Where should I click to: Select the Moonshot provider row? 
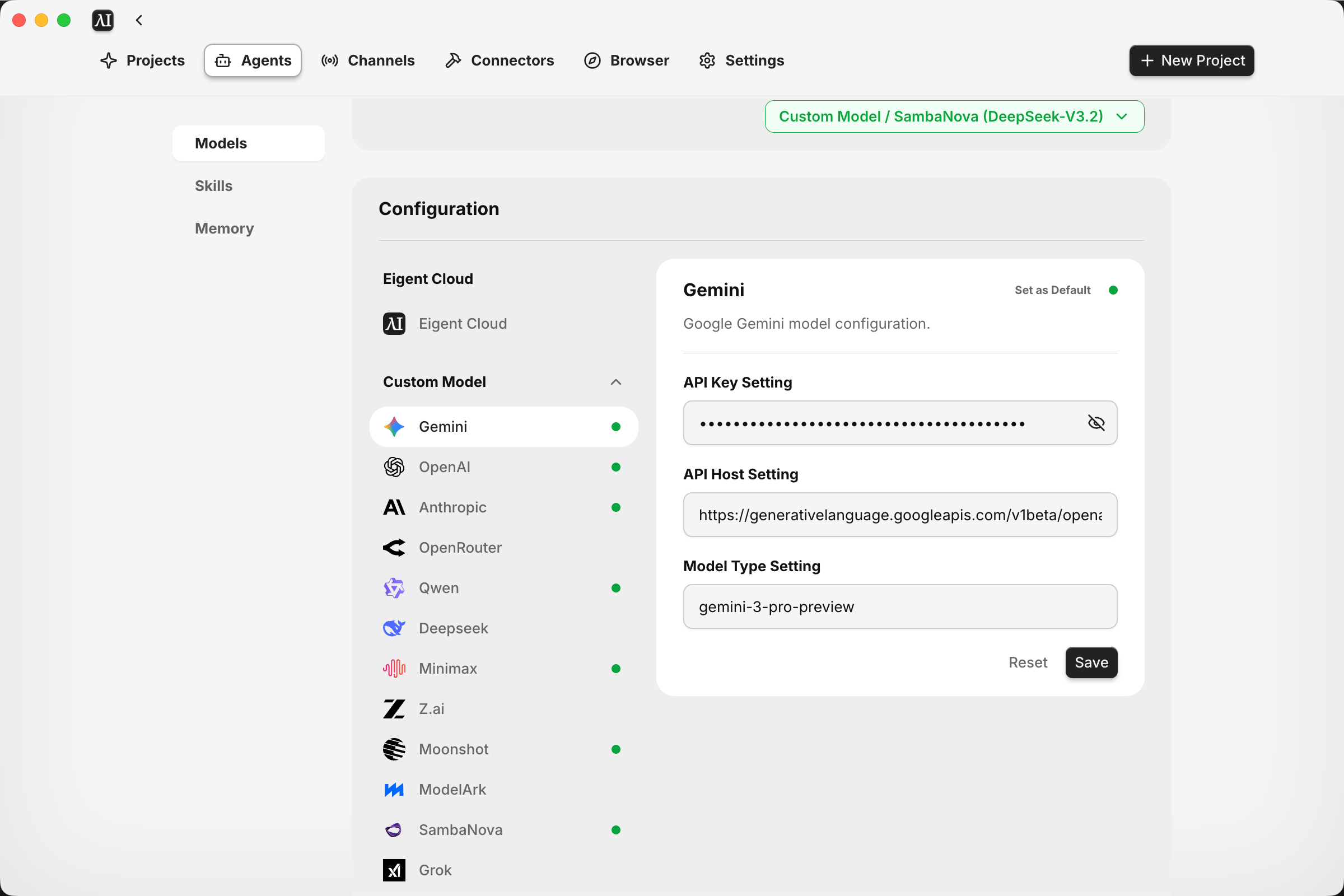504,750
